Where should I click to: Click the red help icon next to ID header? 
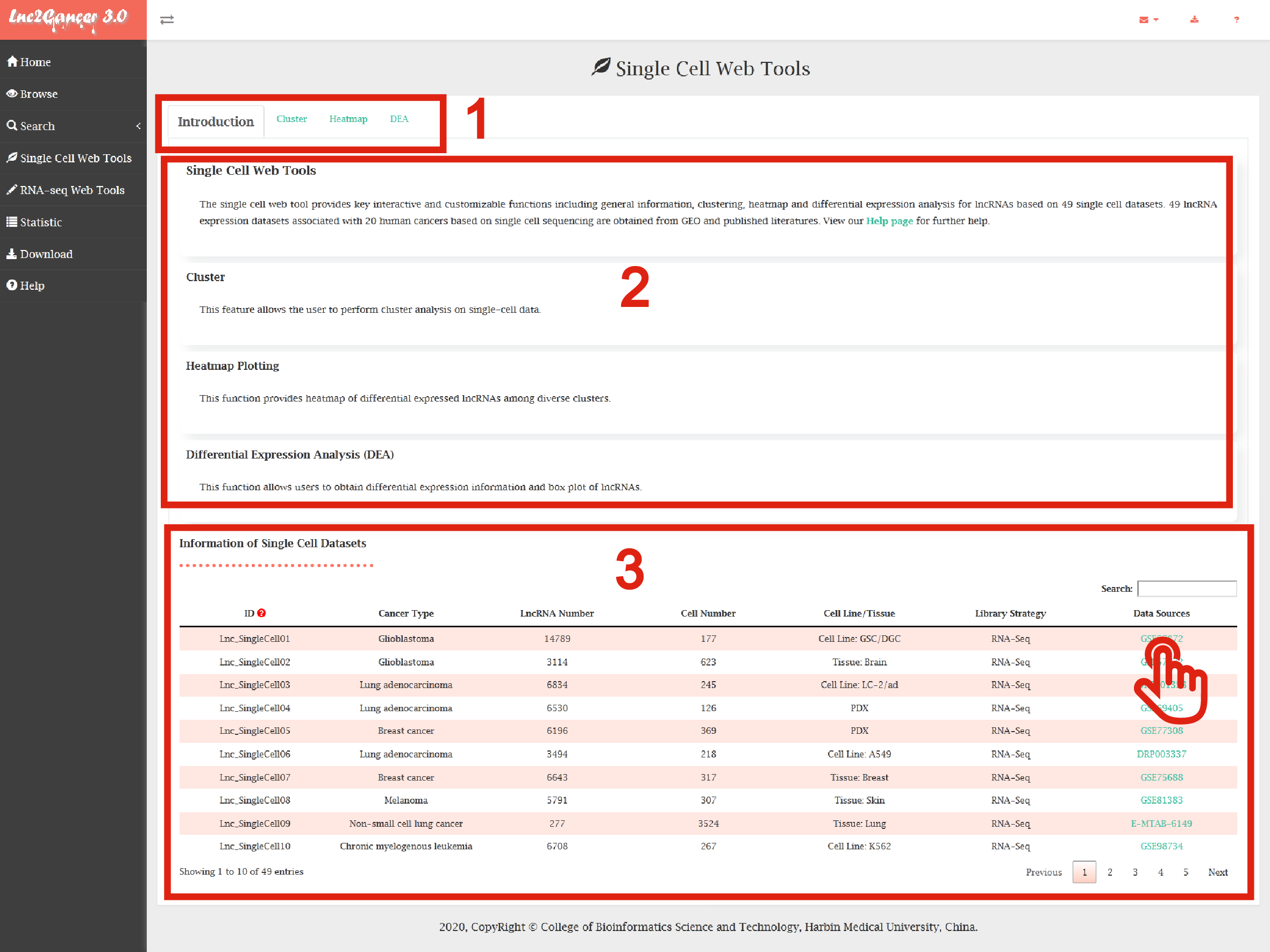(262, 613)
